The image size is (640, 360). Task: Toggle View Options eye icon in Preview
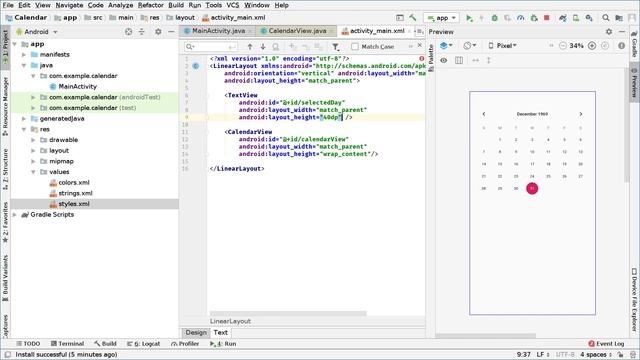(444, 60)
